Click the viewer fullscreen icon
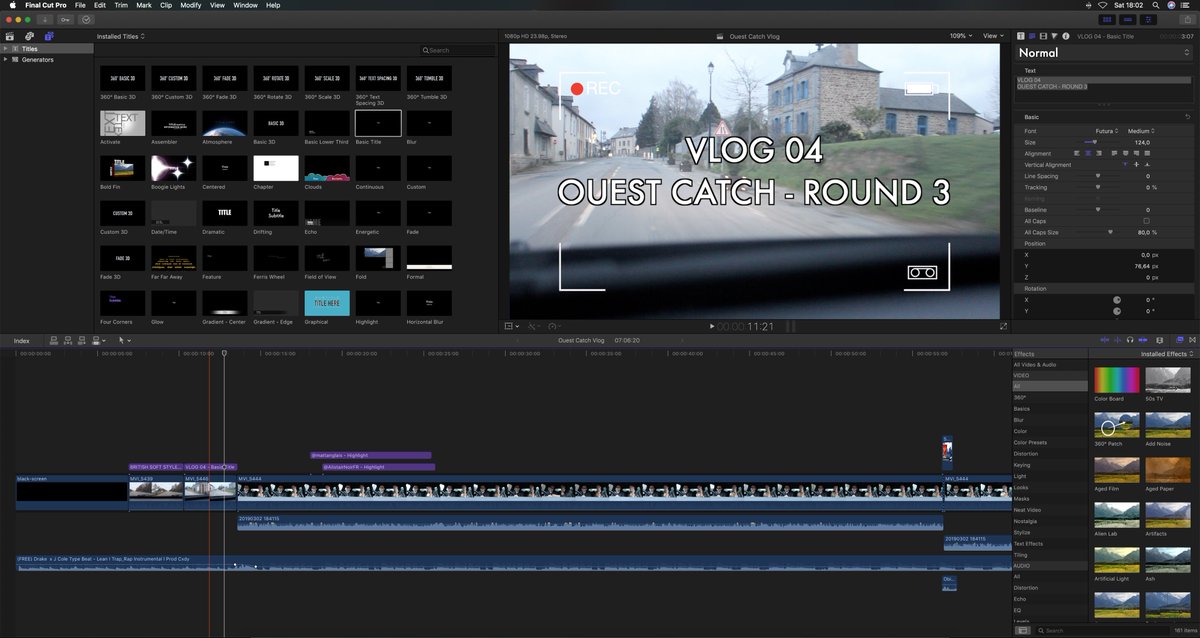1200x638 pixels. tap(1003, 326)
